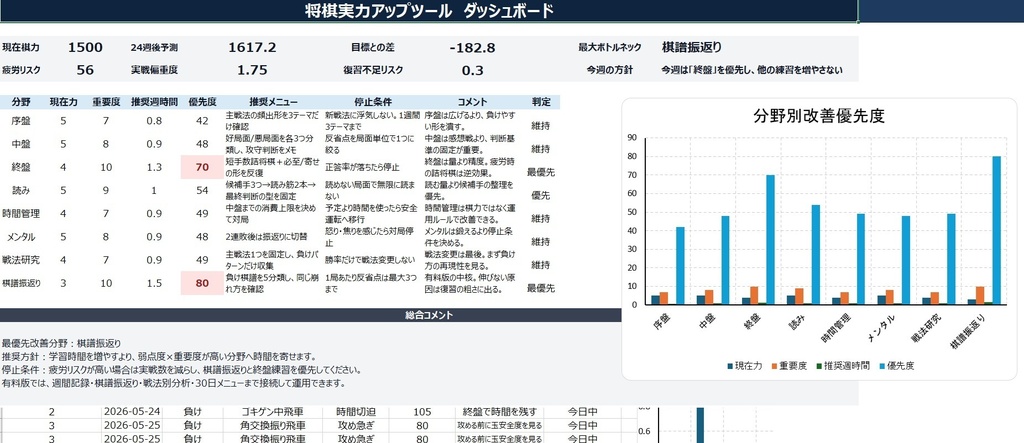Select priority 42 in the 序盤 row
Viewport: 1024px width, 443px height.
pyautogui.click(x=202, y=121)
